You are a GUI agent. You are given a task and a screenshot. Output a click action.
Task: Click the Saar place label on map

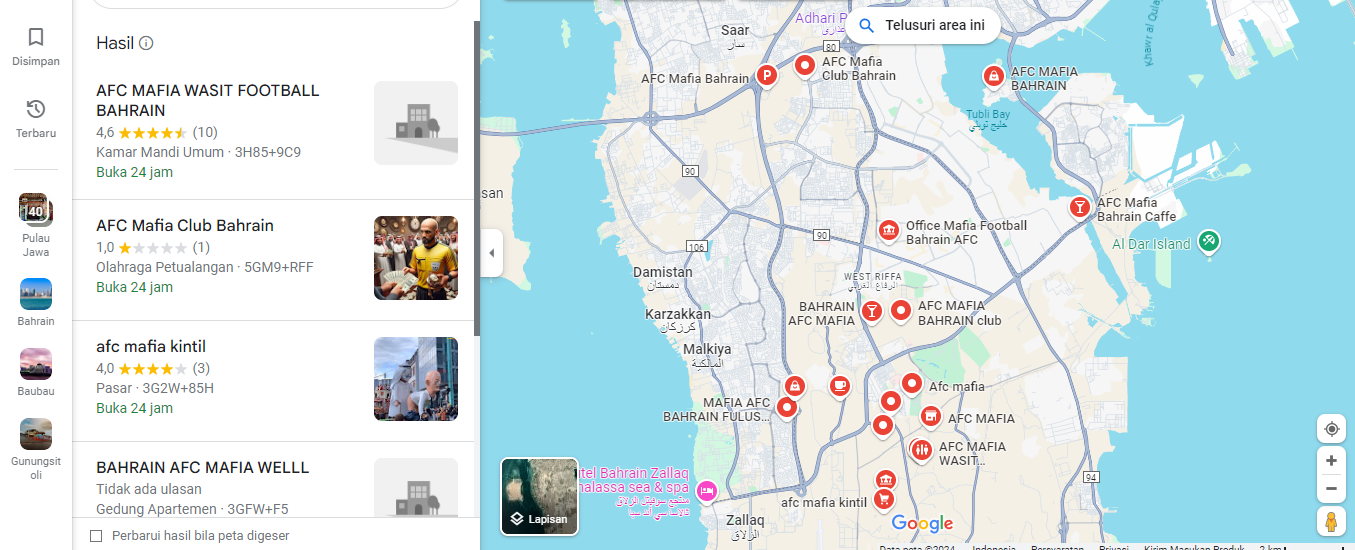(x=735, y=37)
